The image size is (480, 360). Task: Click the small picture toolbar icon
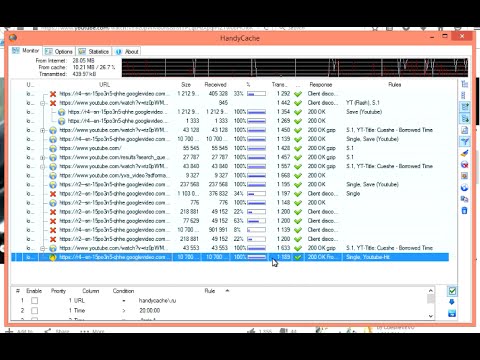click(465, 176)
